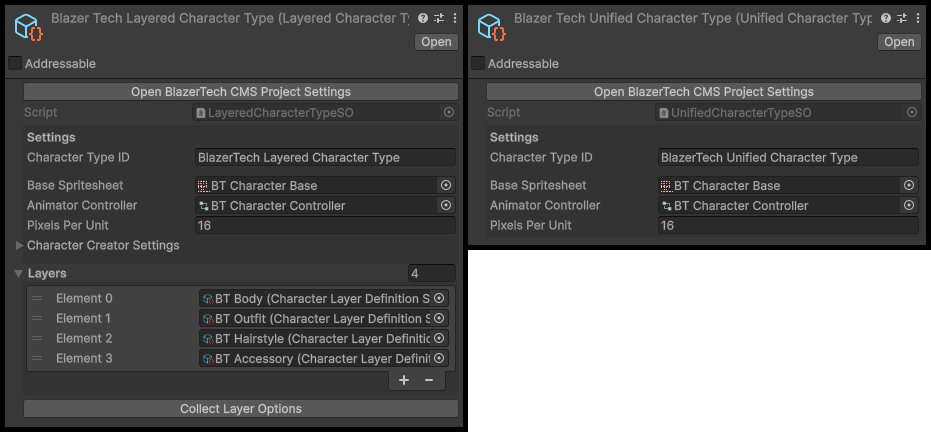The width and height of the screenshot is (931, 432).
Task: Open the Layered Character Type asset
Action: click(x=436, y=42)
